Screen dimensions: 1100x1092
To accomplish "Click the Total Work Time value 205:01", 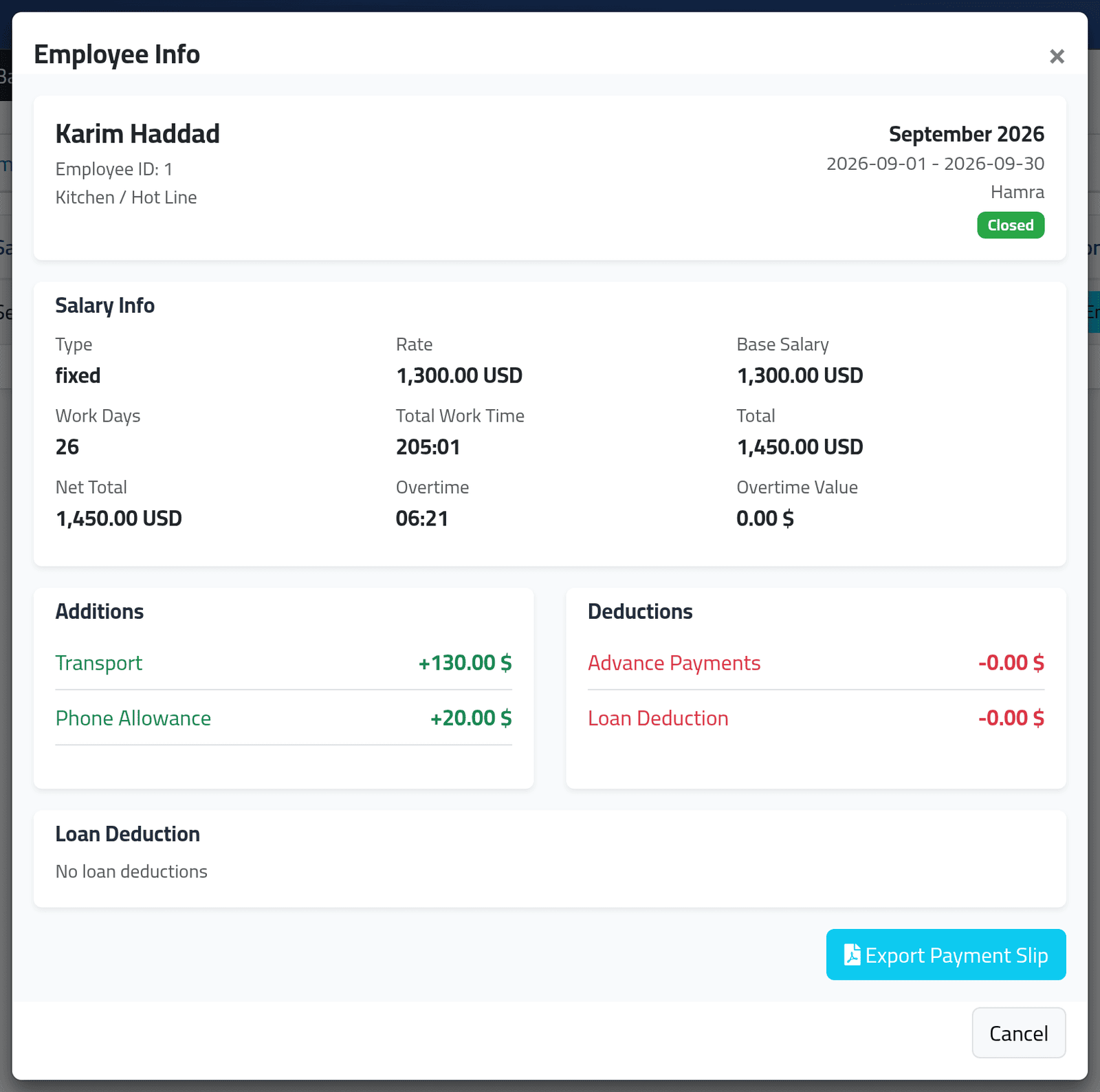I will (428, 447).
